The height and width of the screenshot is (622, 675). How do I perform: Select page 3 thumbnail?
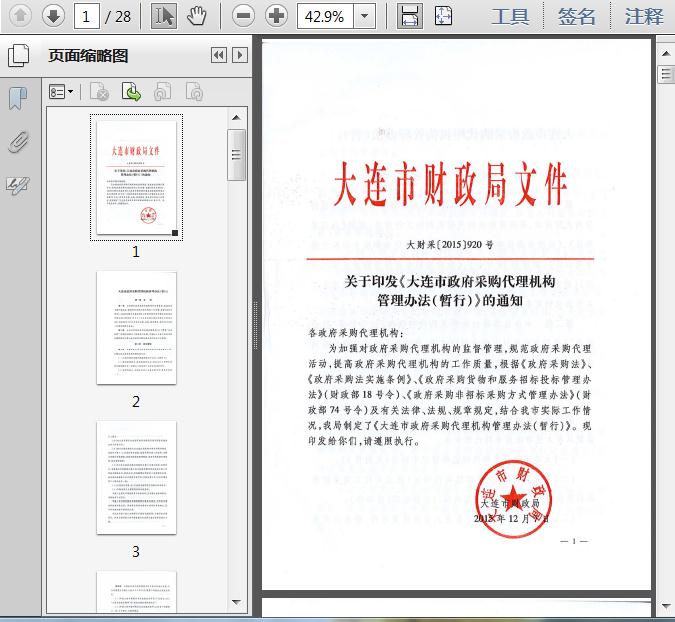click(x=136, y=478)
